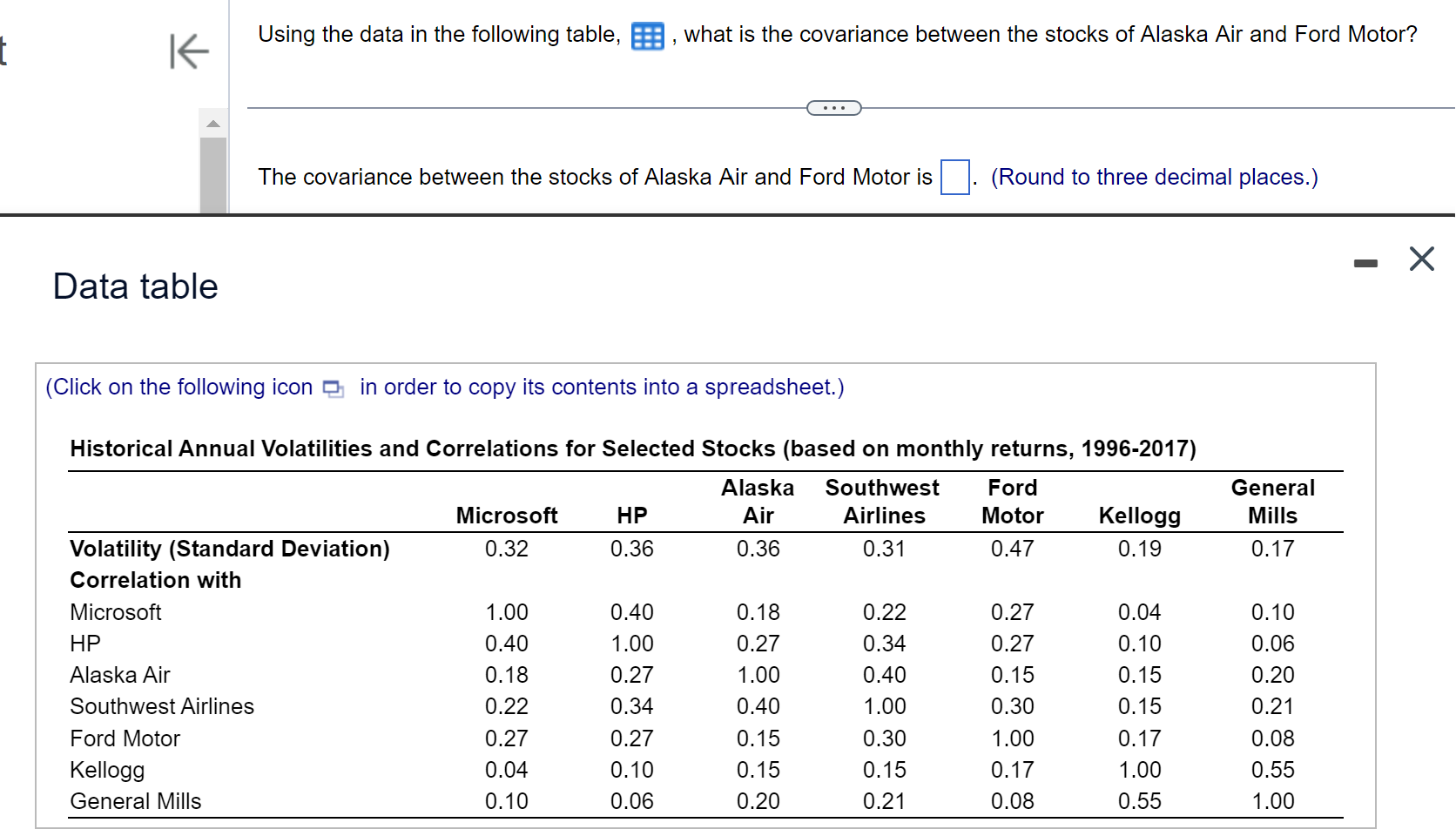Select the covariance answer input box
This screenshot has width=1456, height=836.
point(954,177)
